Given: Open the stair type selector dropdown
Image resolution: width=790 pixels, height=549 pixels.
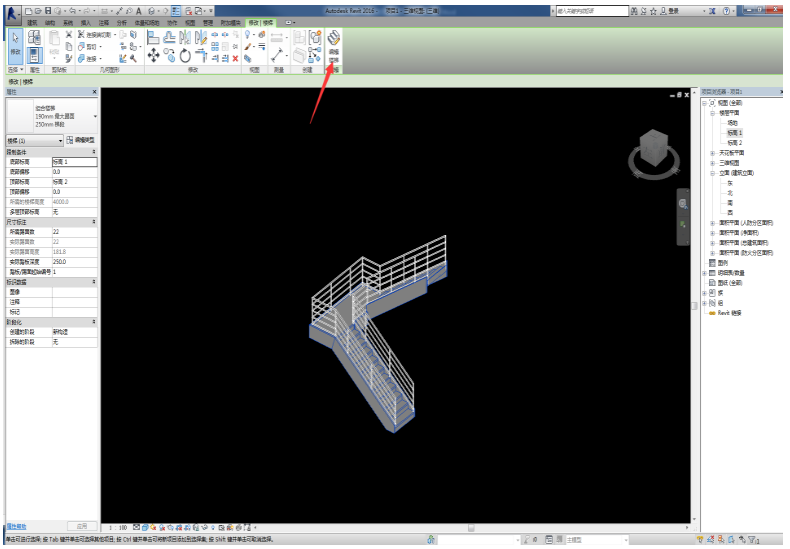Looking at the screenshot, I should (x=94, y=116).
